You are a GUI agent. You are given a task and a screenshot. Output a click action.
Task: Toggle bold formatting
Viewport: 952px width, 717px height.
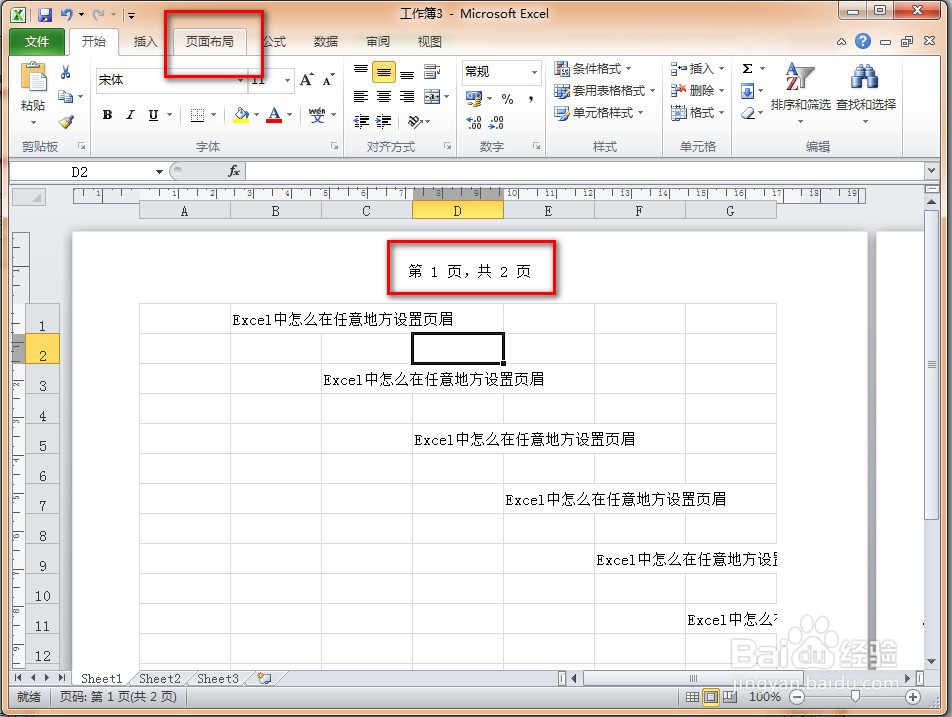(107, 115)
